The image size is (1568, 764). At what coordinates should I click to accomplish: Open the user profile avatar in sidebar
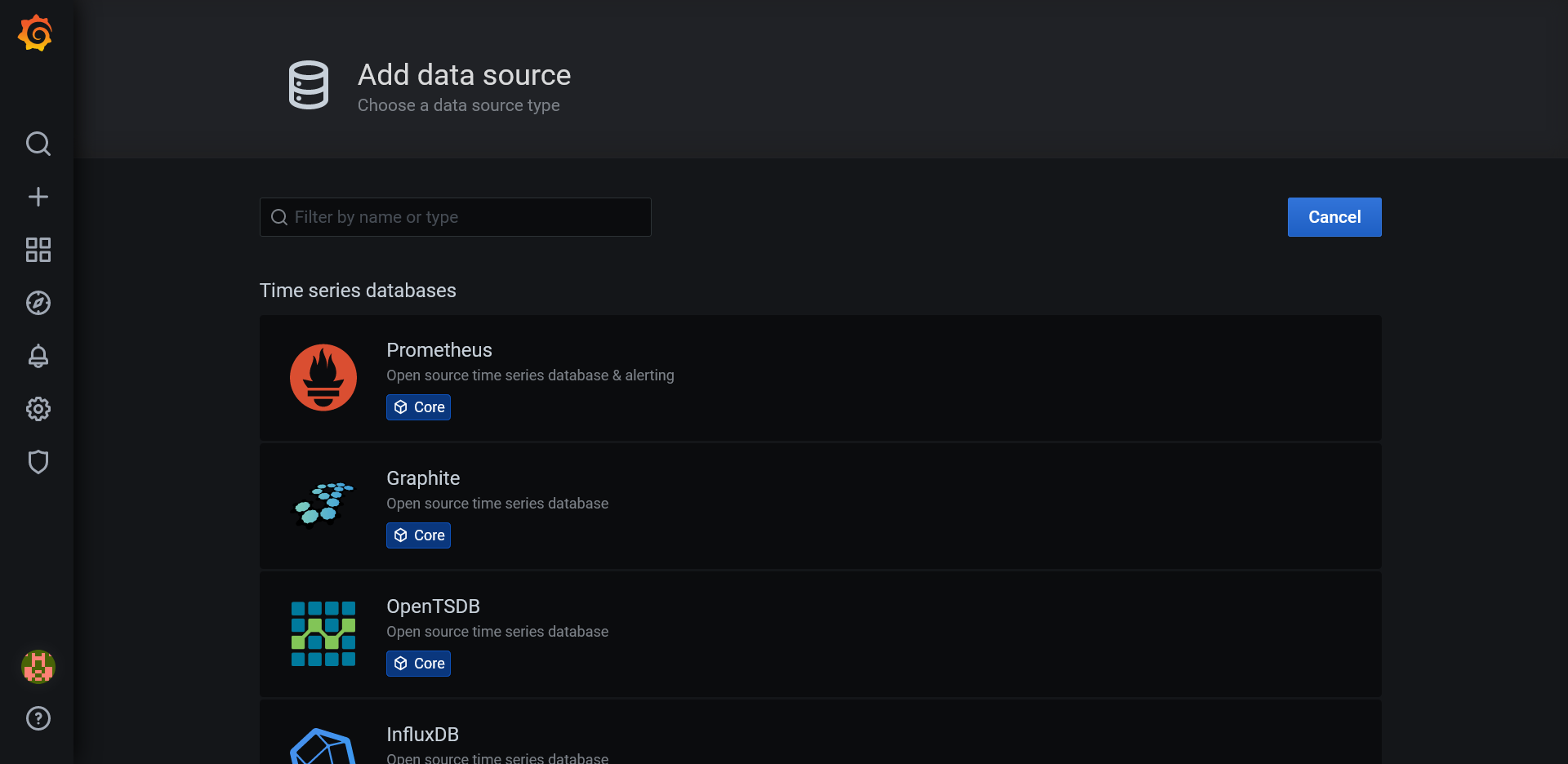38,667
